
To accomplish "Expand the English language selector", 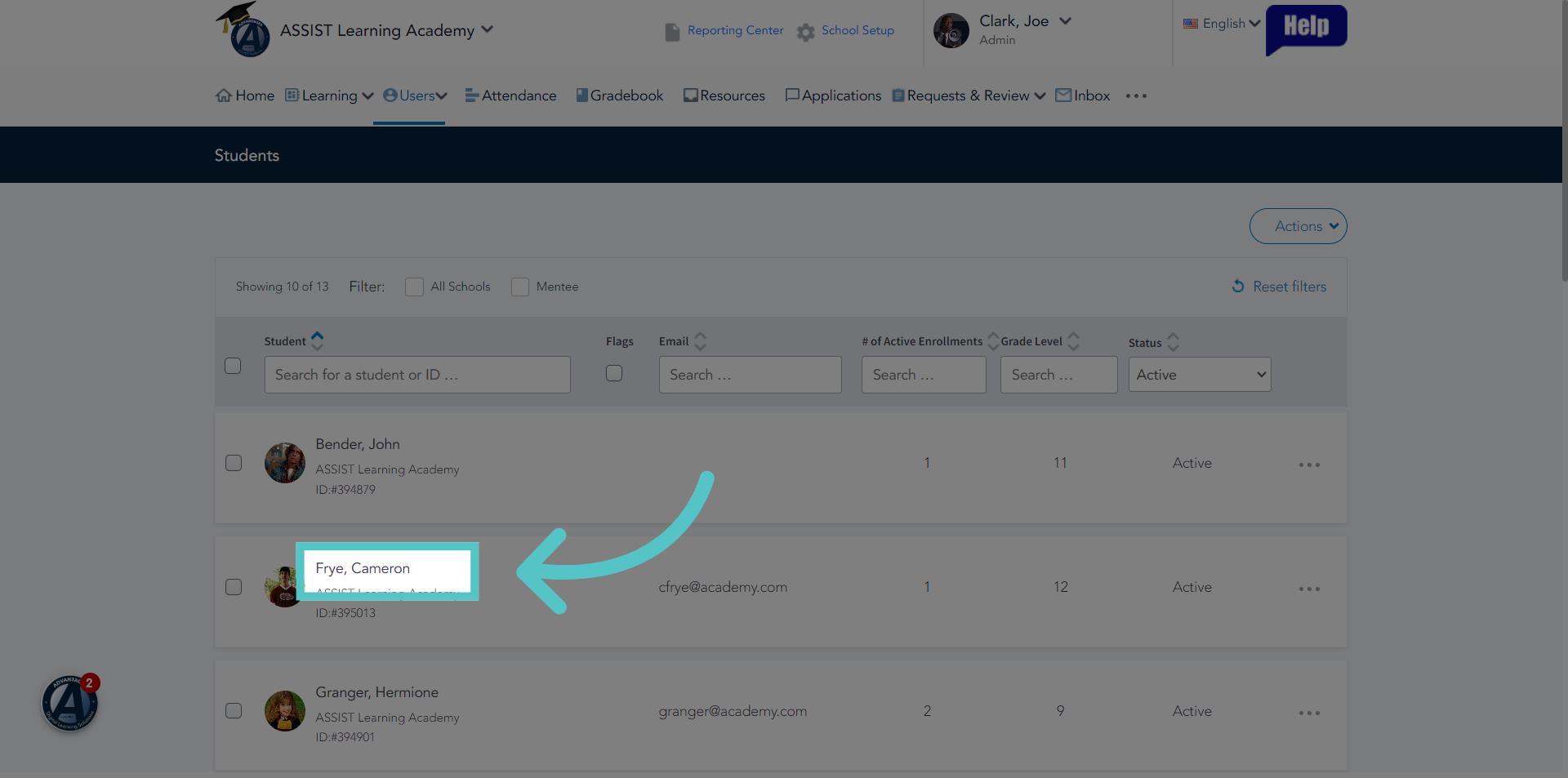I will click(x=1222, y=24).
